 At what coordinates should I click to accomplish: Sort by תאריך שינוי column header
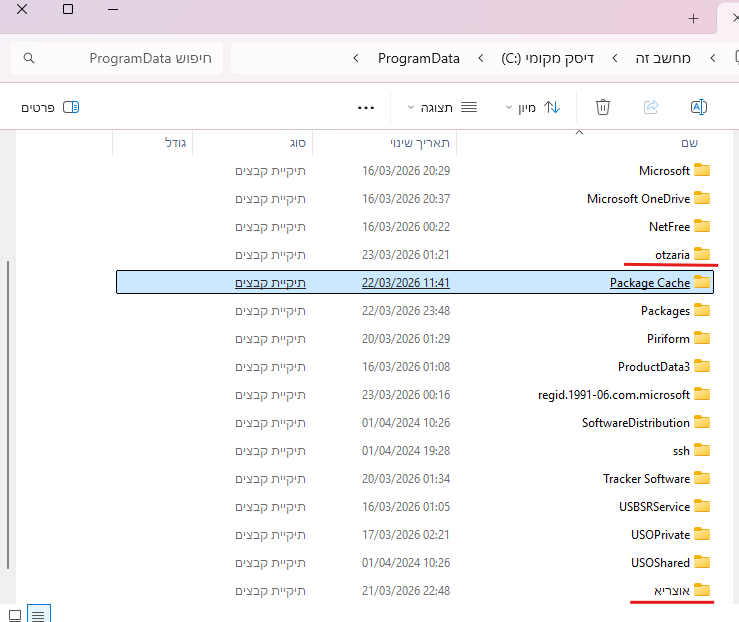click(419, 143)
